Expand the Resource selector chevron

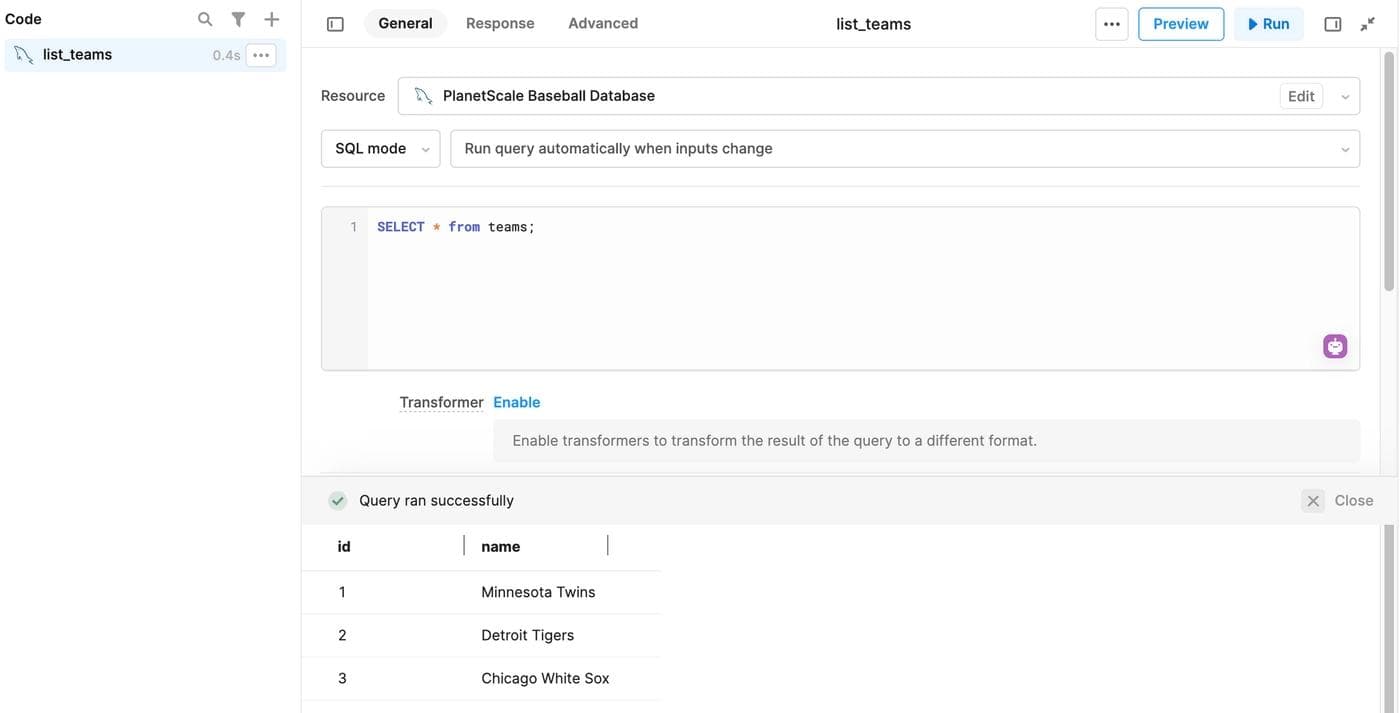1345,97
